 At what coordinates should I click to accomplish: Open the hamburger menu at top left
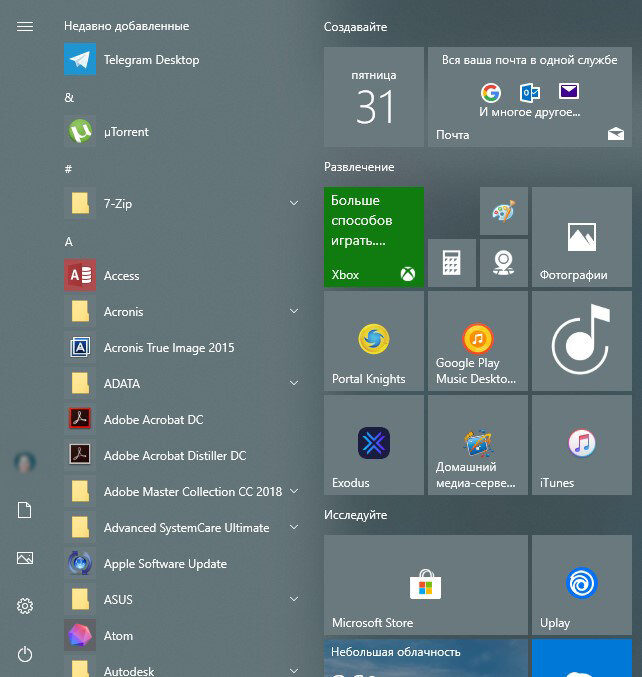click(x=25, y=27)
